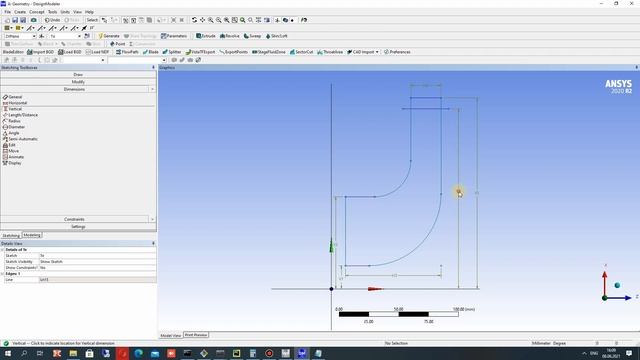Select the Angle dimension tool

pos(11,133)
